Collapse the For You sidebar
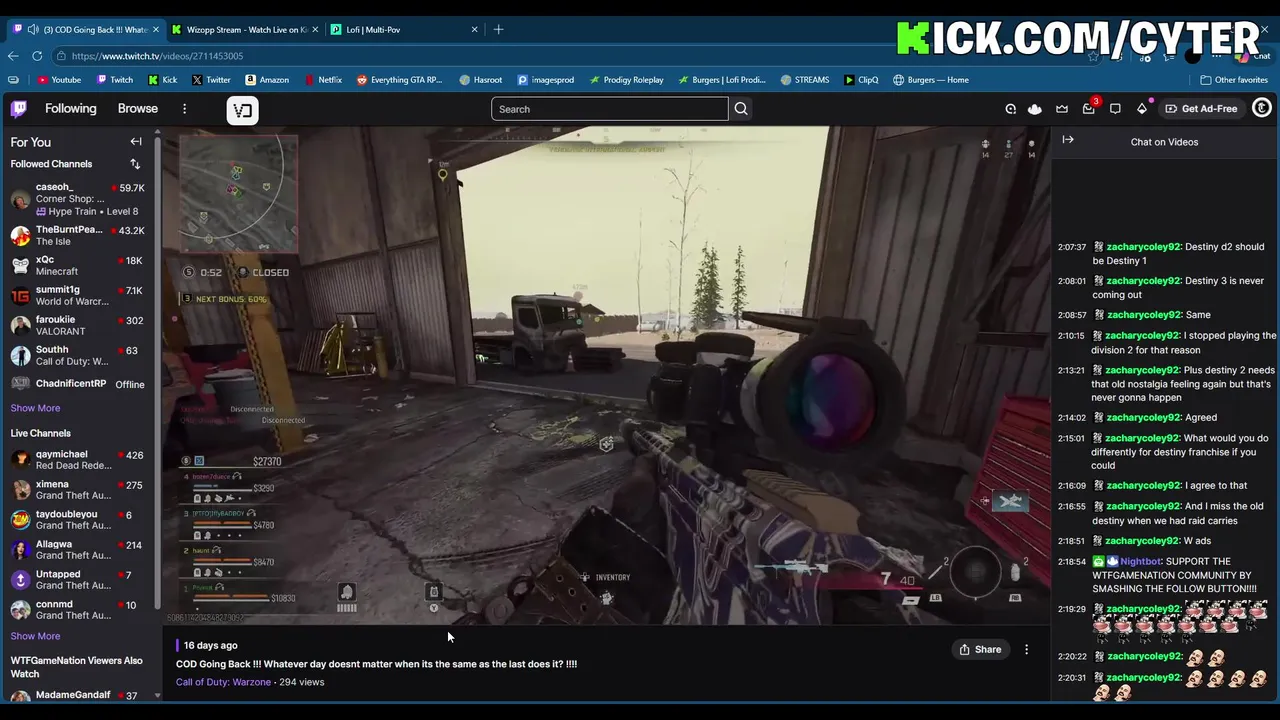Image resolution: width=1280 pixels, height=720 pixels. (x=136, y=142)
